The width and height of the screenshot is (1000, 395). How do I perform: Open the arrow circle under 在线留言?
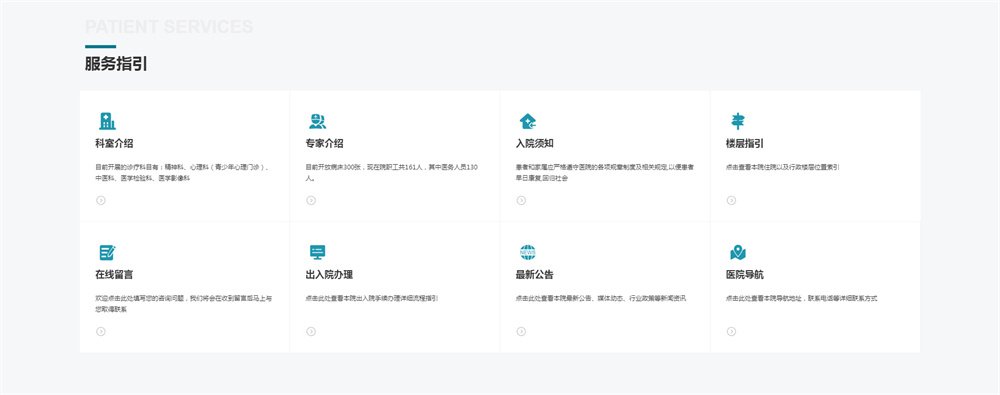pos(101,331)
